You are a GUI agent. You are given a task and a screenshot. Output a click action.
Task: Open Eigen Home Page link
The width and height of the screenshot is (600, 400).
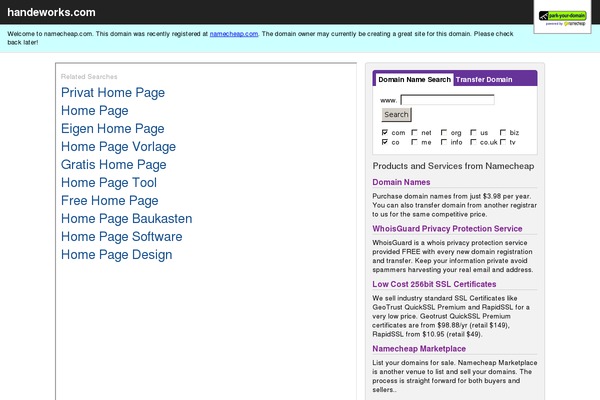[x=112, y=129]
